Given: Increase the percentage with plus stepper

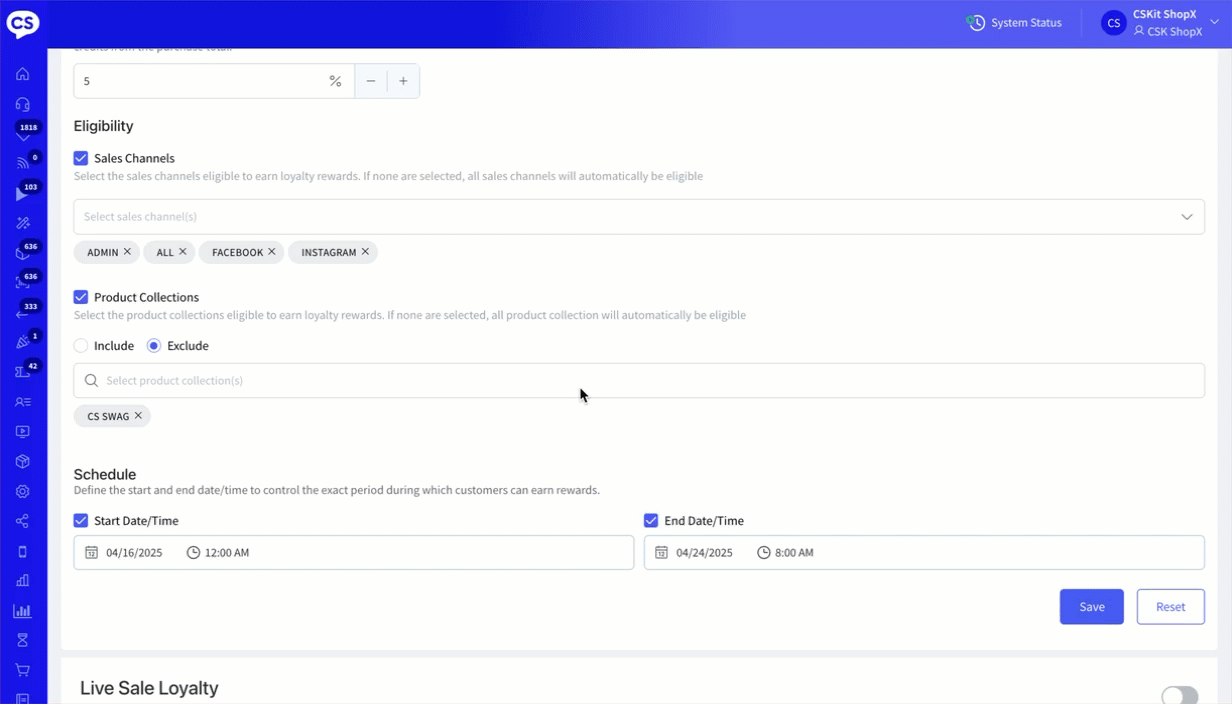Looking at the screenshot, I should click(x=403, y=81).
